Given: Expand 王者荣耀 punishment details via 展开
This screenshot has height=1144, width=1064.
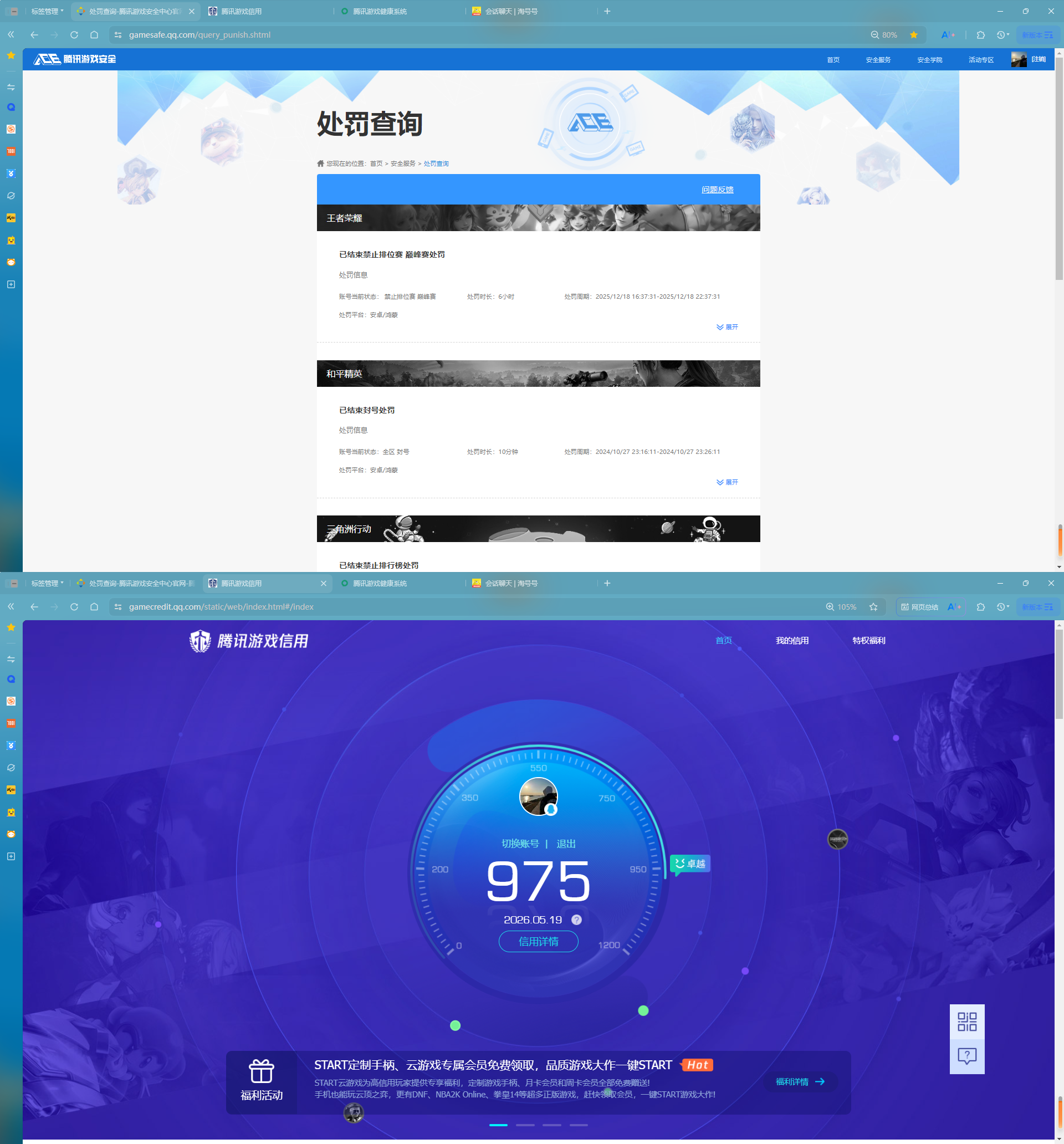Looking at the screenshot, I should [727, 327].
